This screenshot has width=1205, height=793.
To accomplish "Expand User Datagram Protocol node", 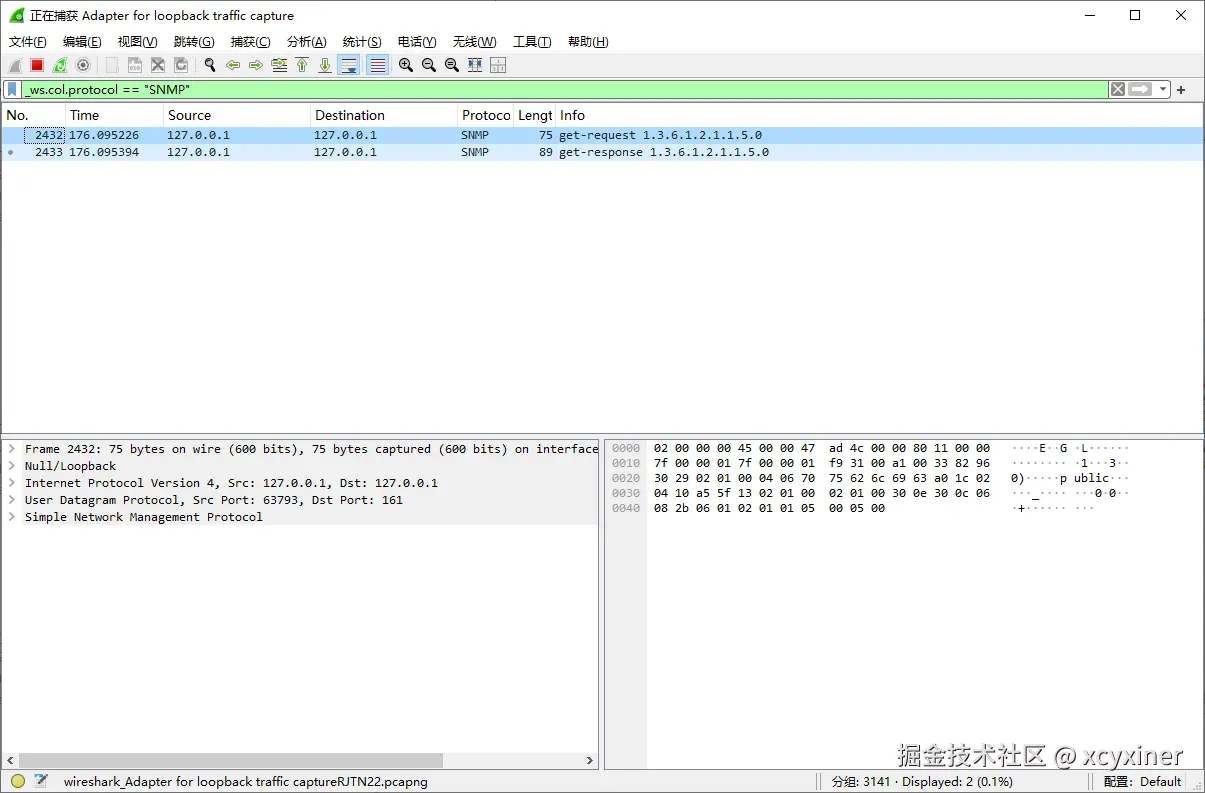I will [12, 500].
